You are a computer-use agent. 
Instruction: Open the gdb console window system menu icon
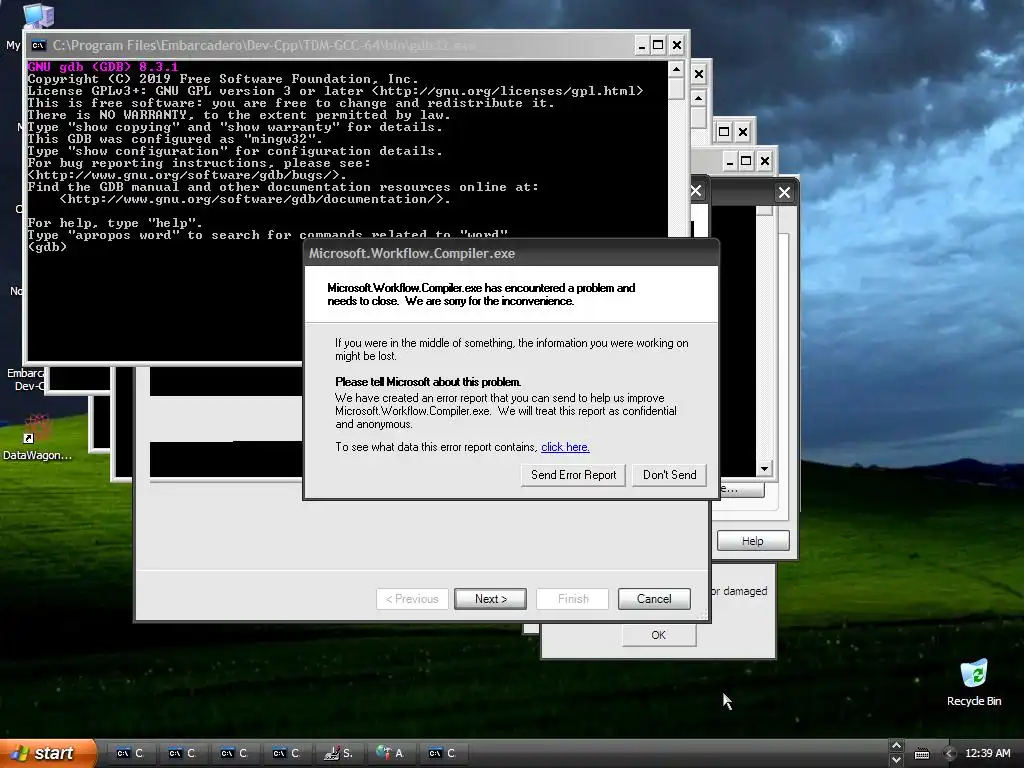tap(39, 45)
